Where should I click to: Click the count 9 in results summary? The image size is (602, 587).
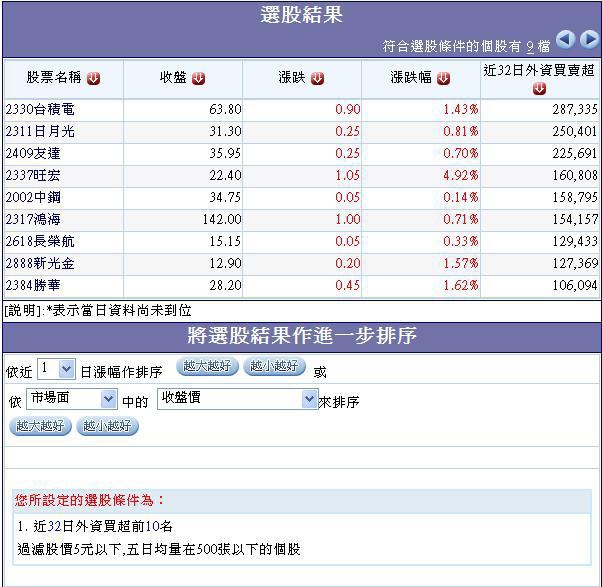click(530, 47)
